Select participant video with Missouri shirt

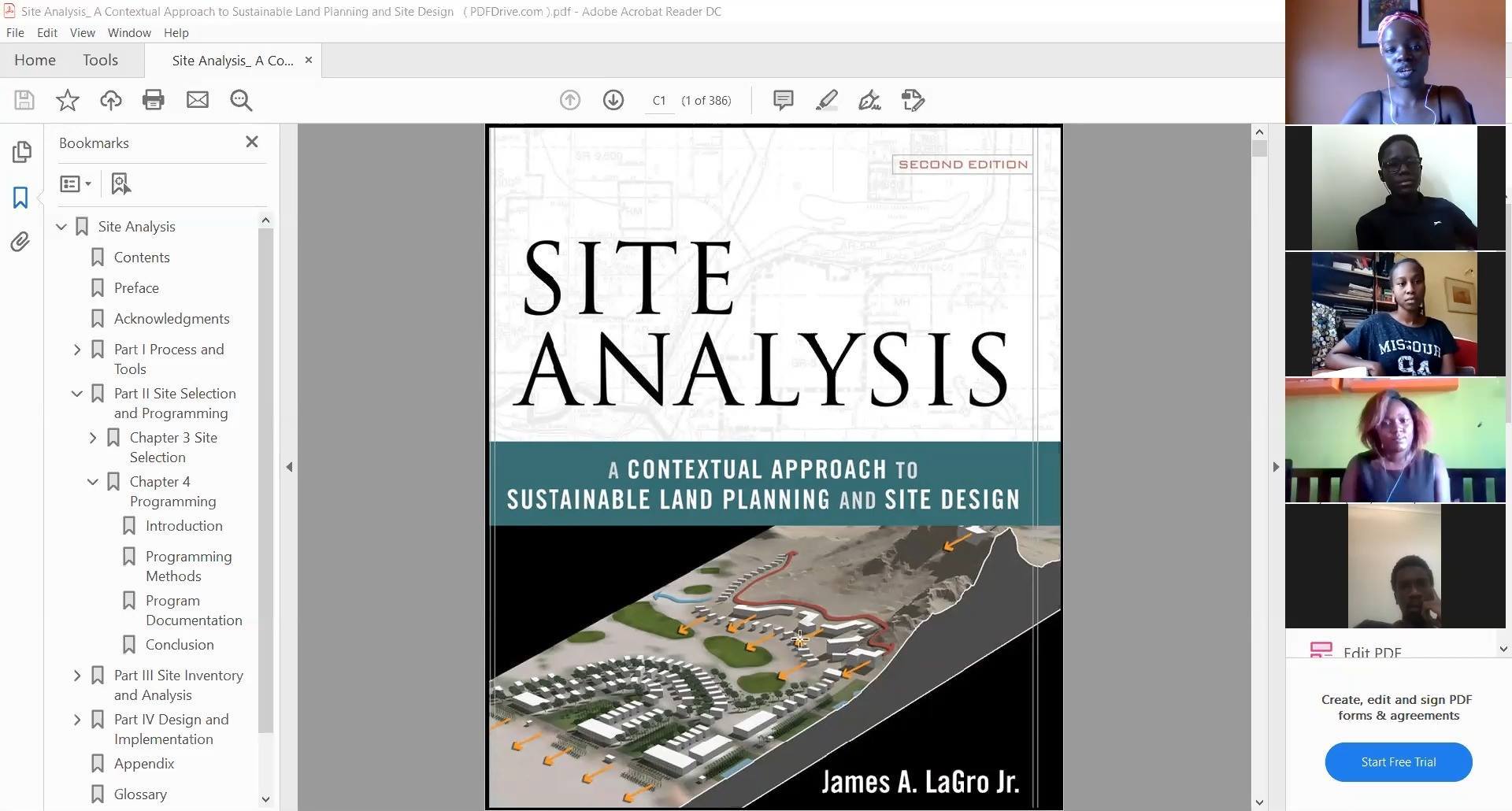[x=1395, y=313]
